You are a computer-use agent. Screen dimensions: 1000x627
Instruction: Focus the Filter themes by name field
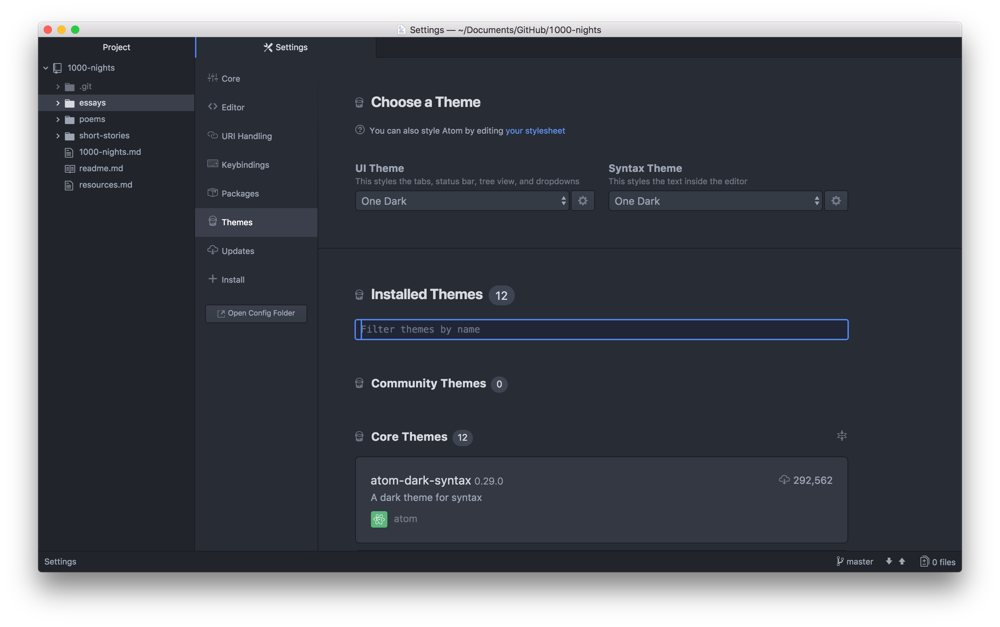(601, 329)
